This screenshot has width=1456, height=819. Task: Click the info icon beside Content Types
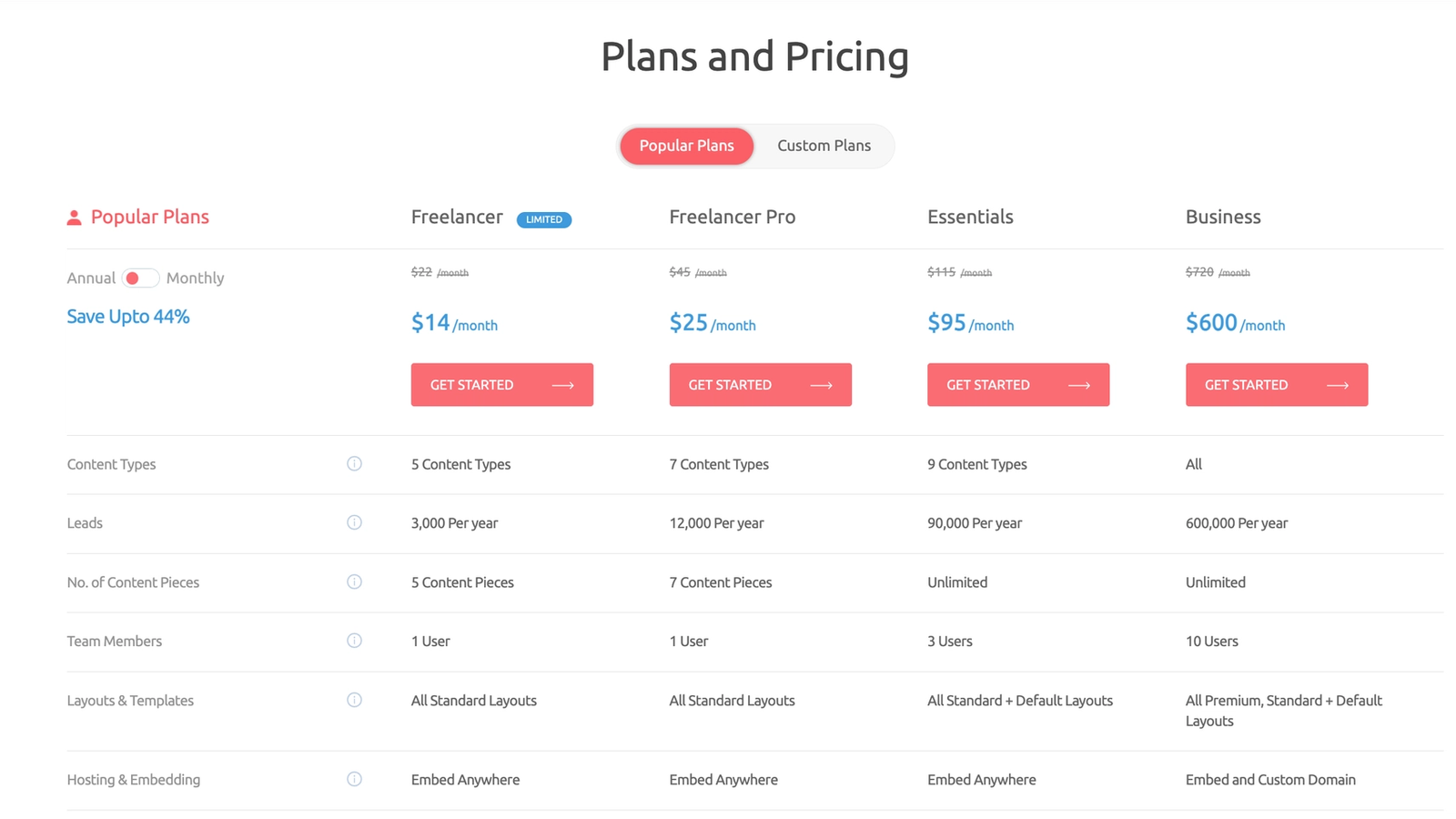354,464
